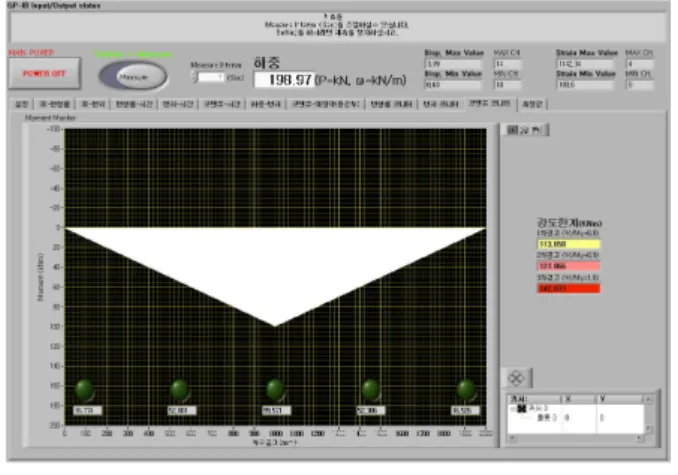
Task: Click the green LED near x-axis mark 1900
Action: click(466, 389)
